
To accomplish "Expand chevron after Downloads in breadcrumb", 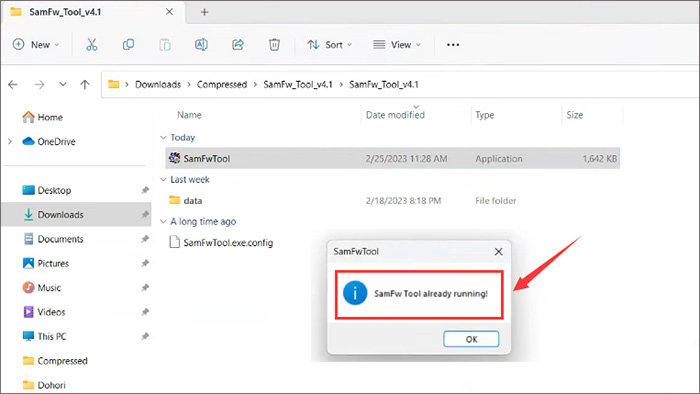I will coord(189,84).
